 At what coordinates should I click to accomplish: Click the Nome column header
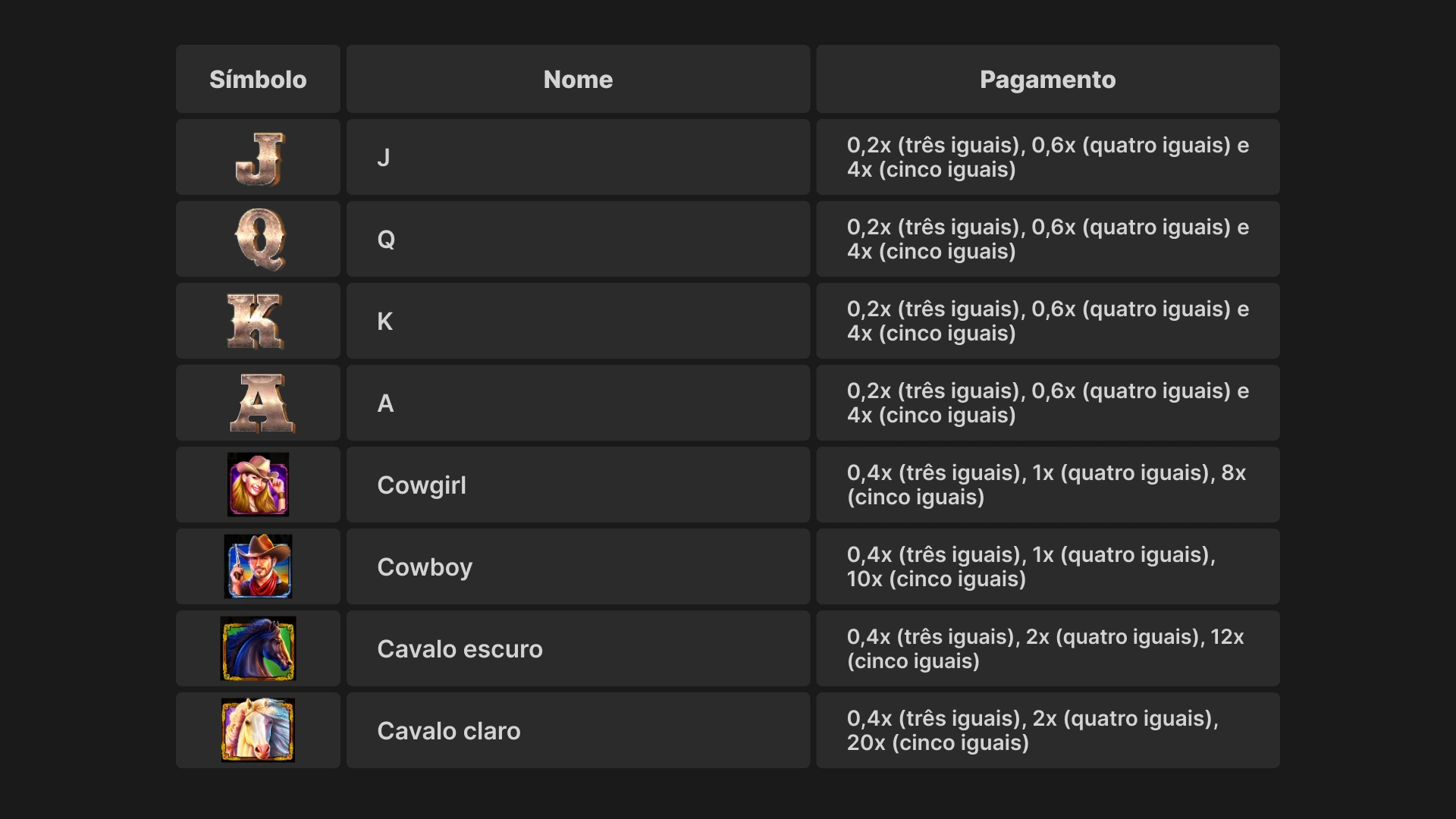[x=578, y=80]
